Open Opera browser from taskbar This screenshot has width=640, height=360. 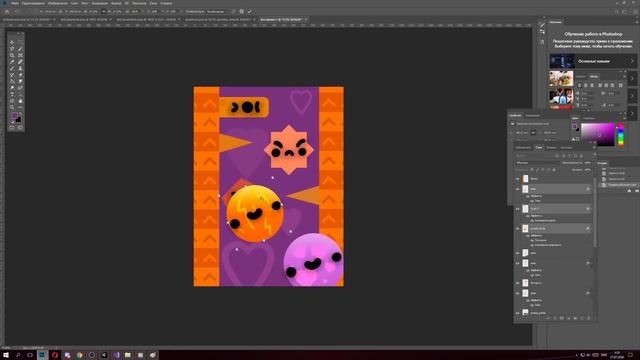point(55,355)
